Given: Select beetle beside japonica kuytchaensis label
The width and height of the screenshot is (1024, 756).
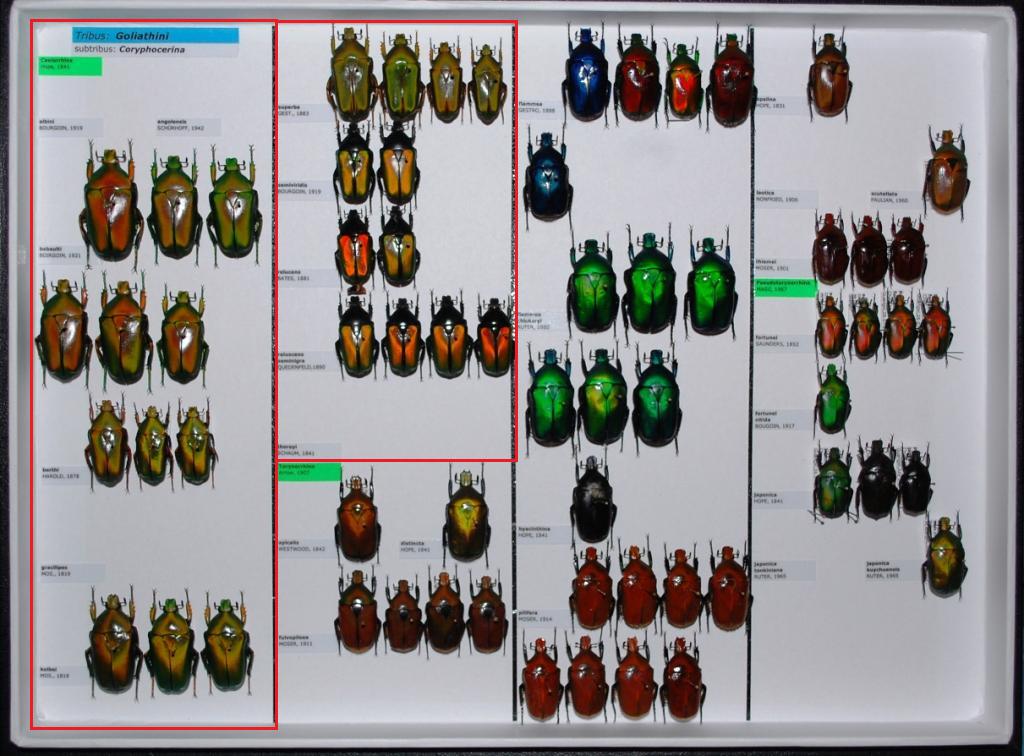Looking at the screenshot, I should click(944, 557).
